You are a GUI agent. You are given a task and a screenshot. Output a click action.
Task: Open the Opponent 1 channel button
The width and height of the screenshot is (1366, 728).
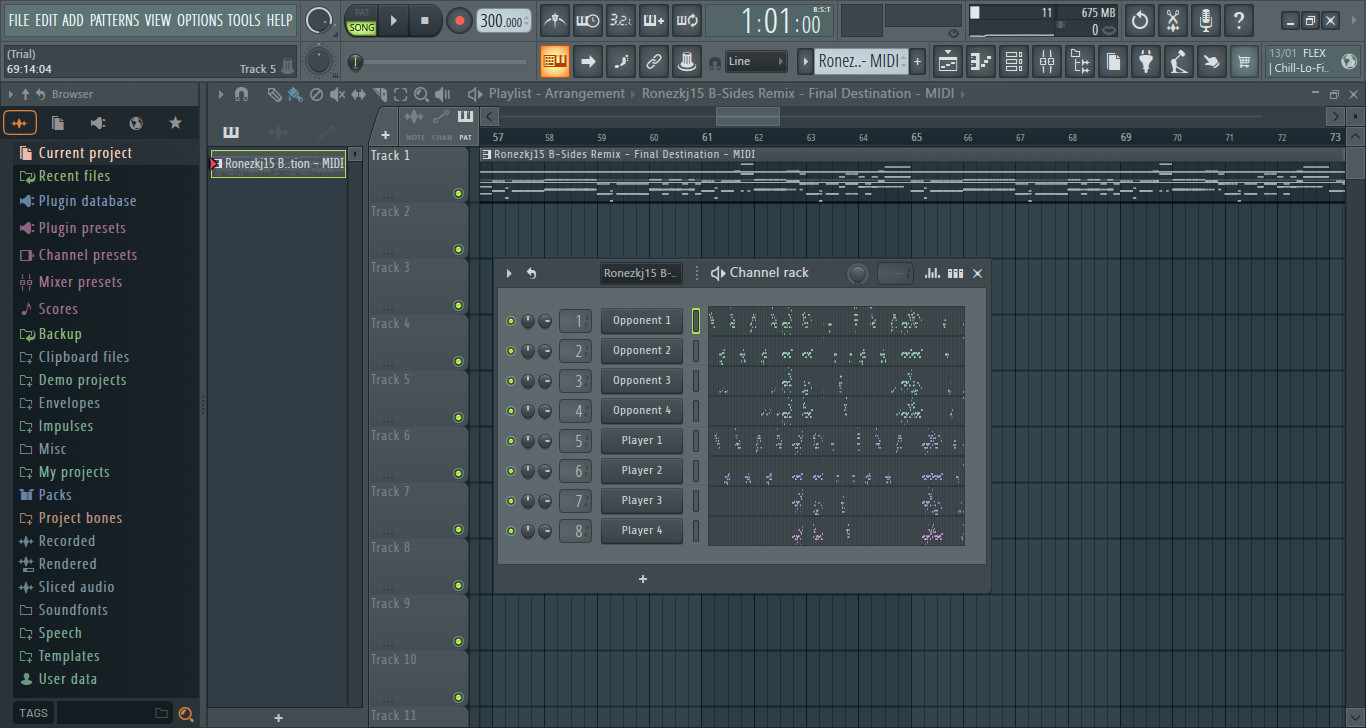[x=642, y=321]
